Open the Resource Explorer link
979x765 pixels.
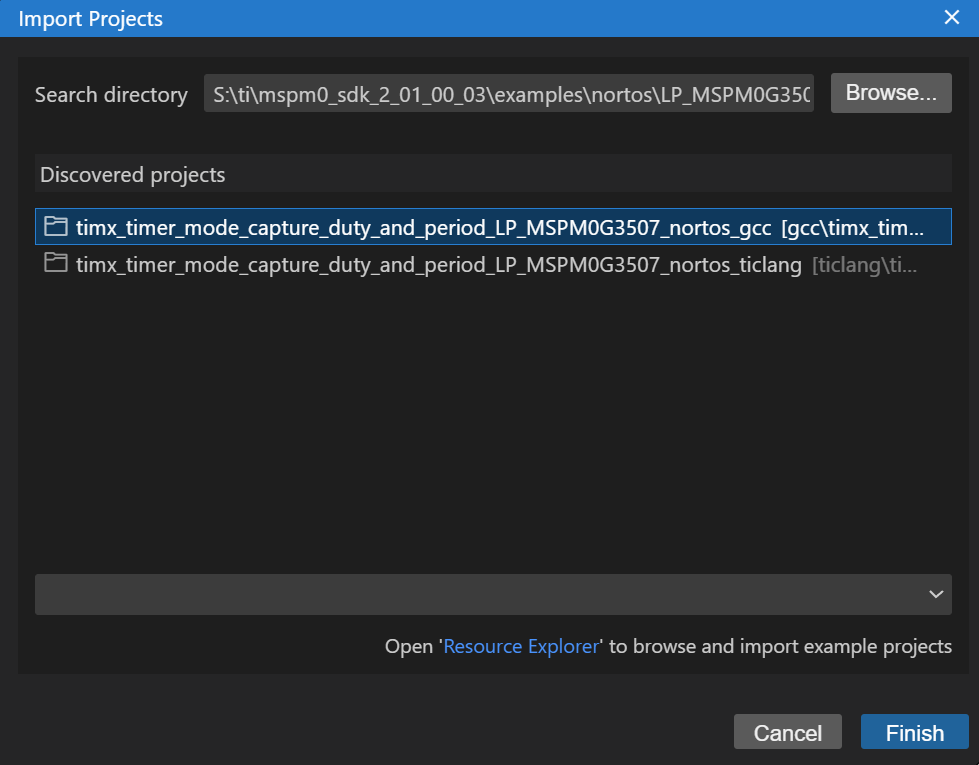click(x=521, y=647)
